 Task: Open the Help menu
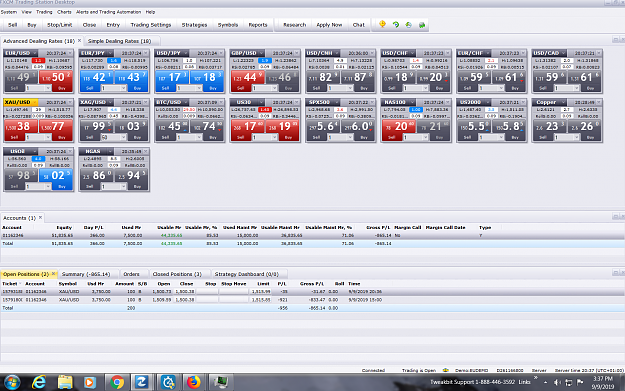[x=150, y=12]
